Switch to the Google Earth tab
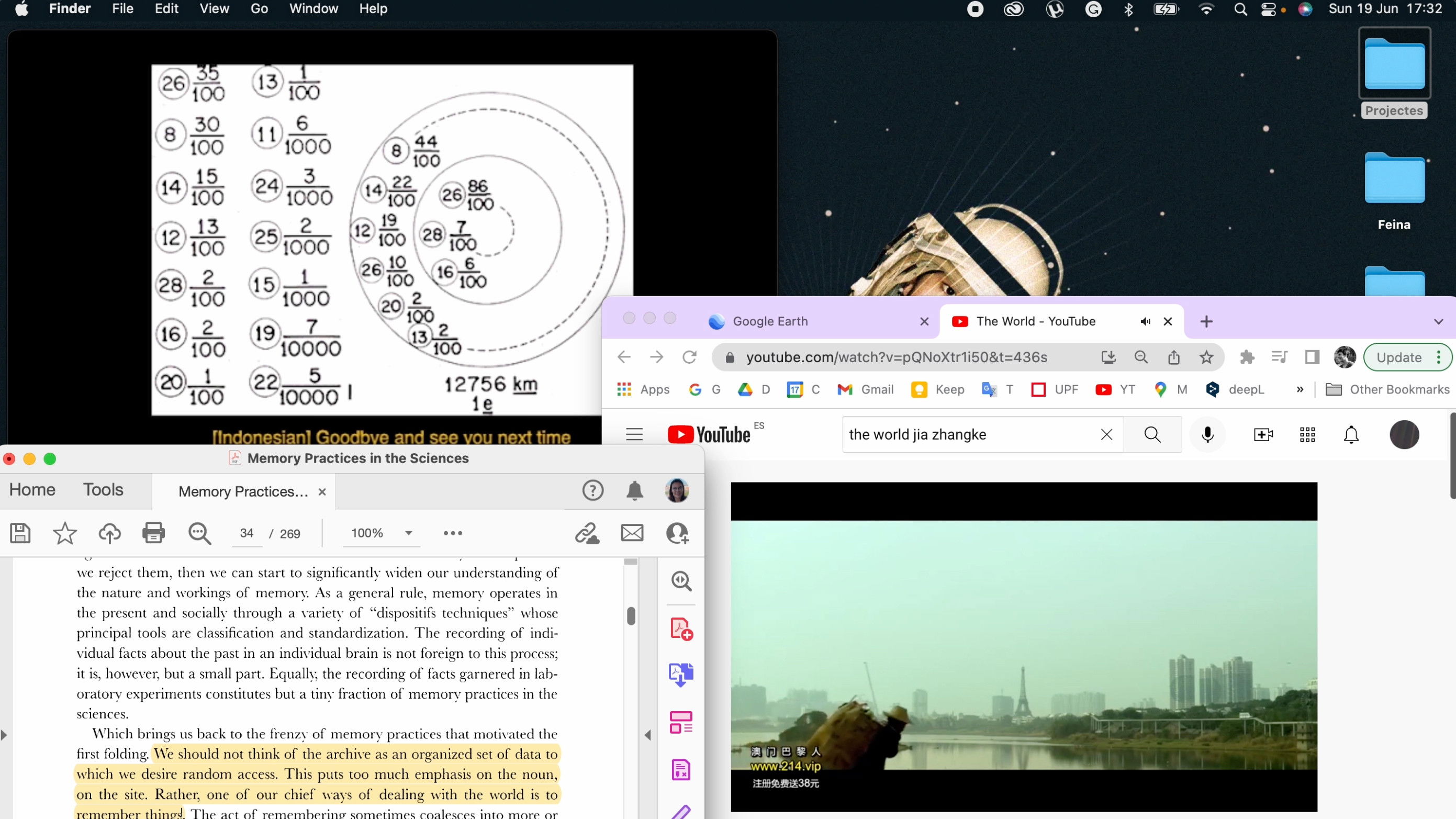1456x819 pixels. point(770,322)
